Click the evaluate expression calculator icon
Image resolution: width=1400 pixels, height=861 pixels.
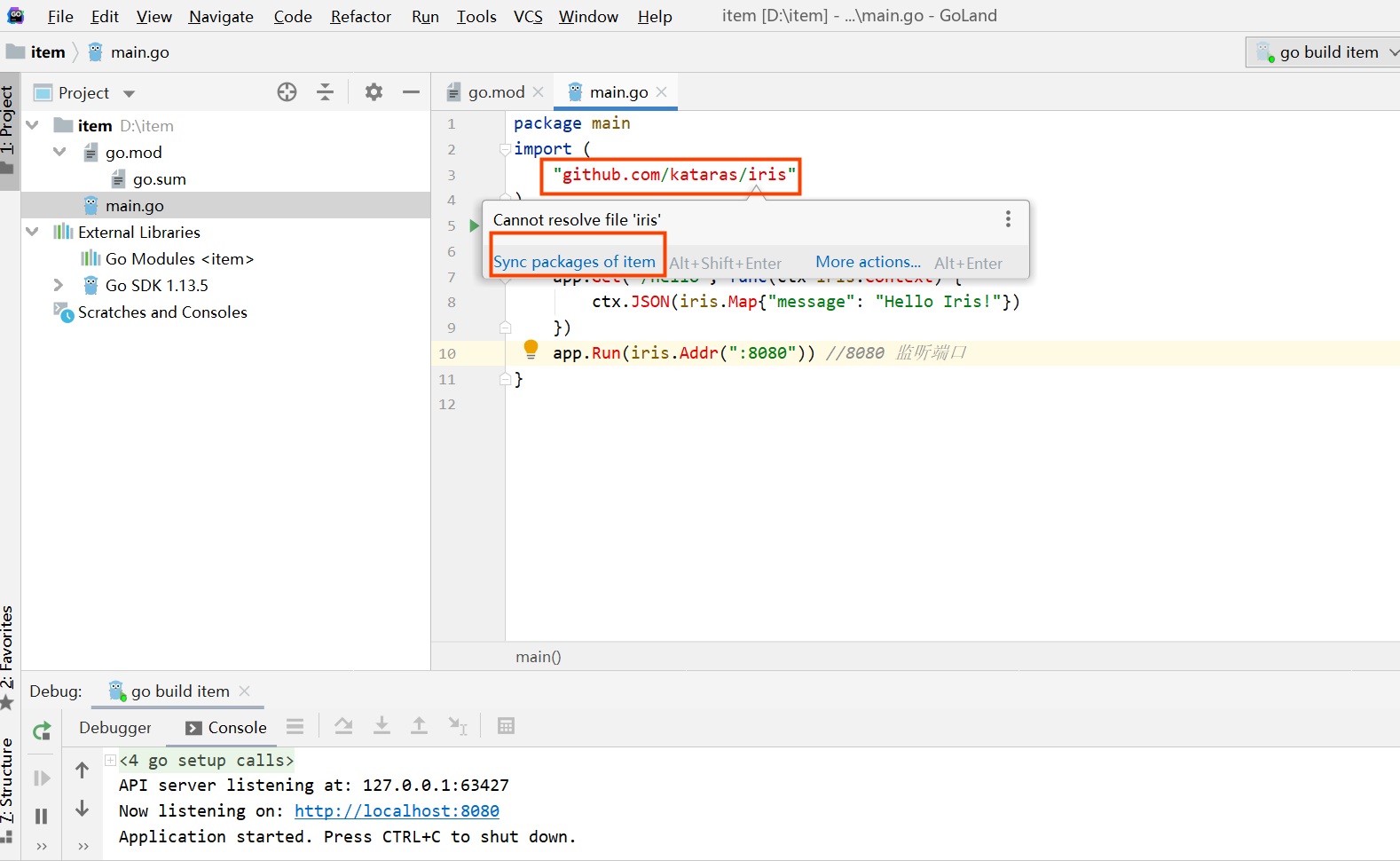tap(506, 726)
